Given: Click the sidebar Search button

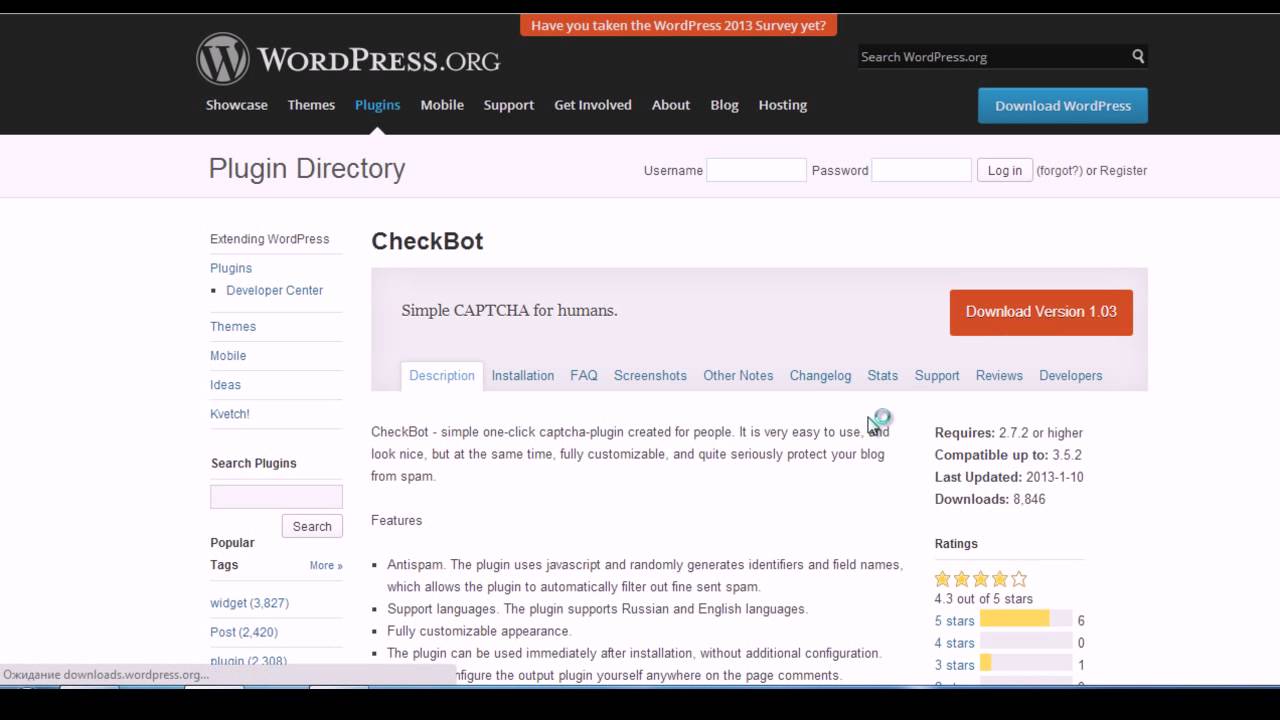Looking at the screenshot, I should (312, 526).
